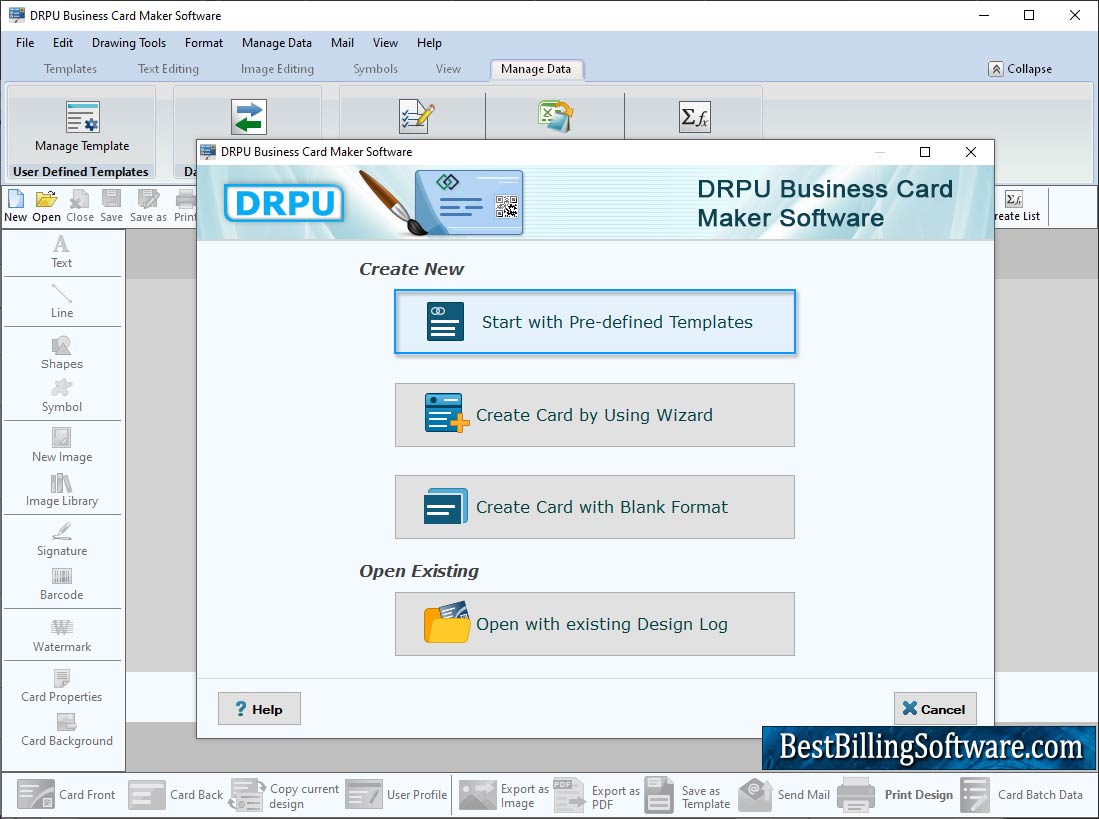
Task: Open the Drawing Tools menu
Action: tap(129, 43)
